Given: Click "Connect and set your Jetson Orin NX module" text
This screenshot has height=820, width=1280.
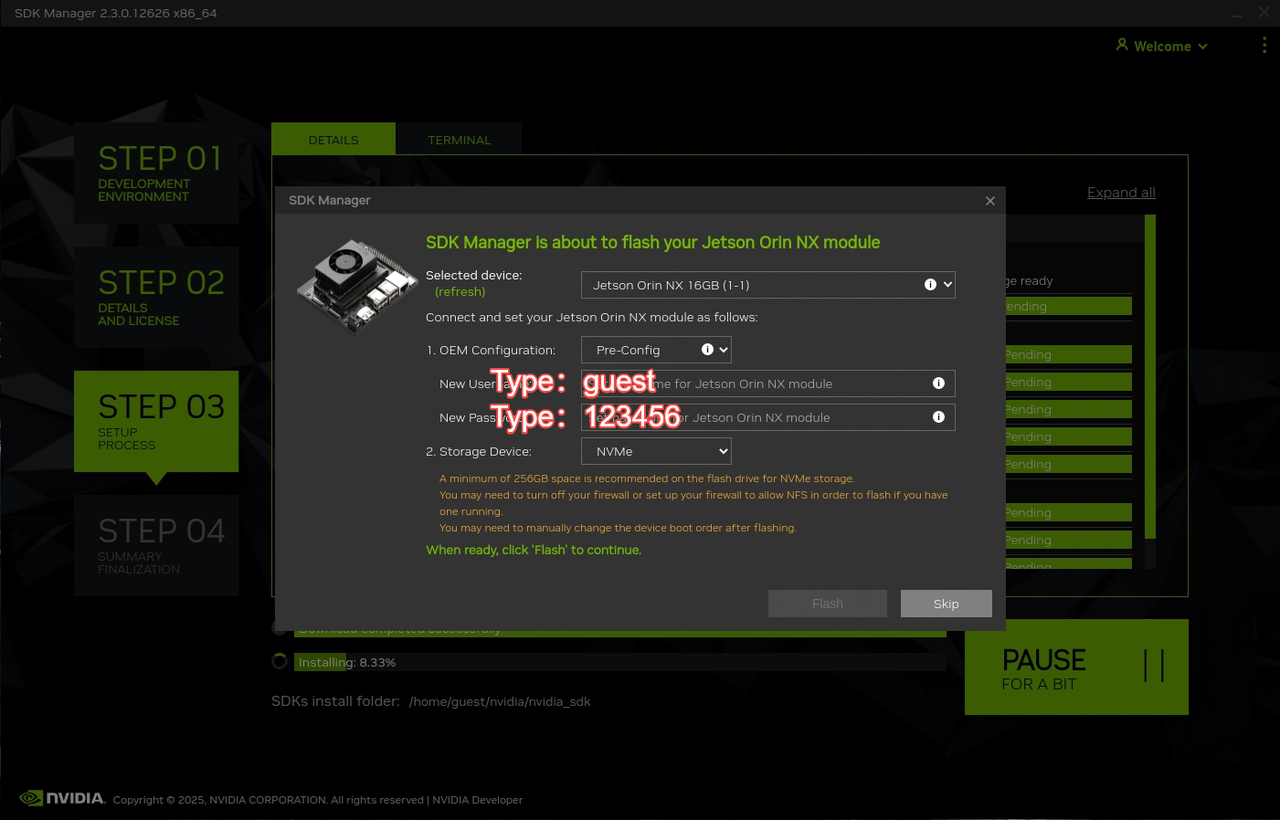Looking at the screenshot, I should click(592, 317).
